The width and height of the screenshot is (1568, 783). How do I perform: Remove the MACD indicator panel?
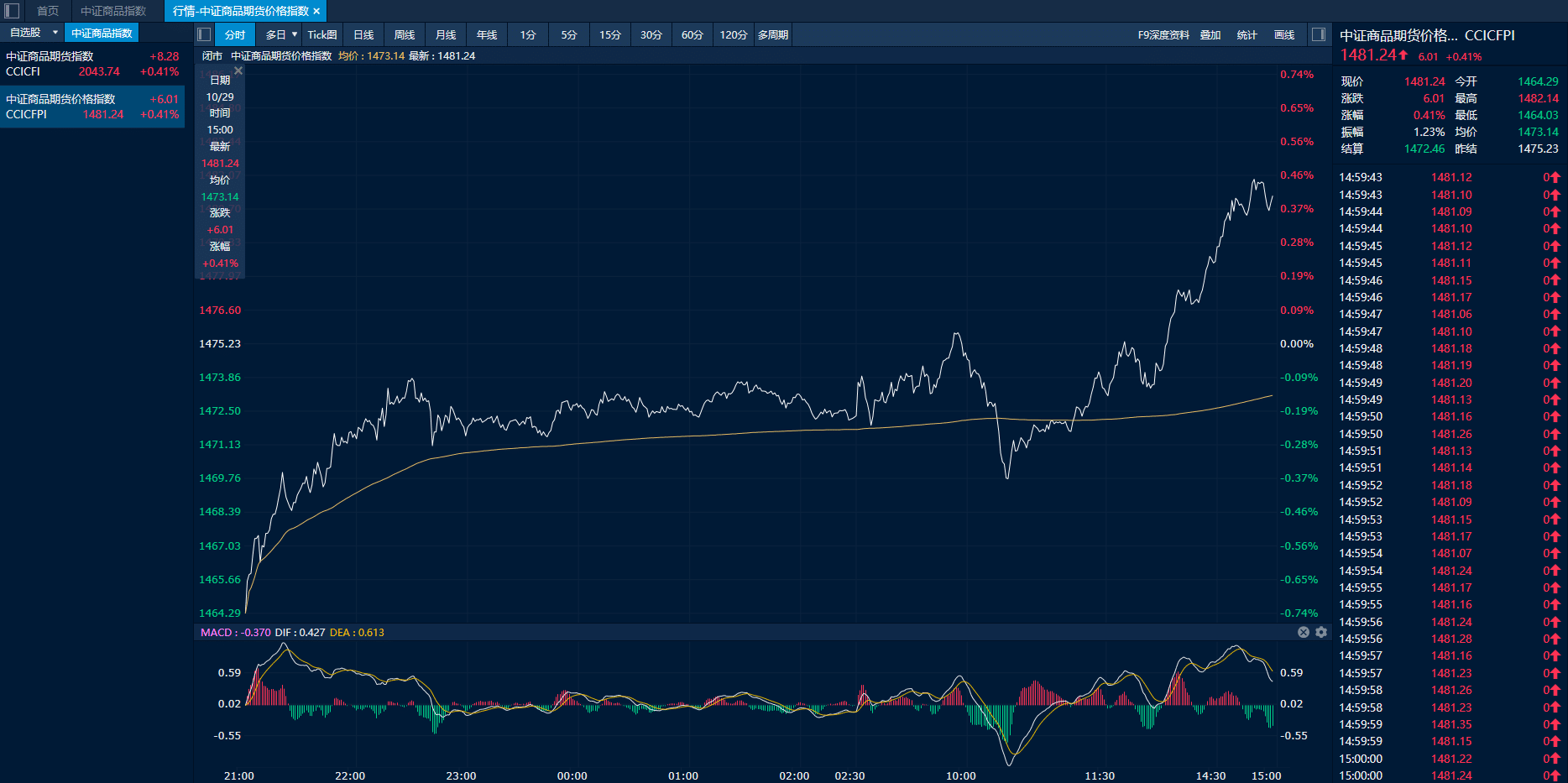[1304, 632]
